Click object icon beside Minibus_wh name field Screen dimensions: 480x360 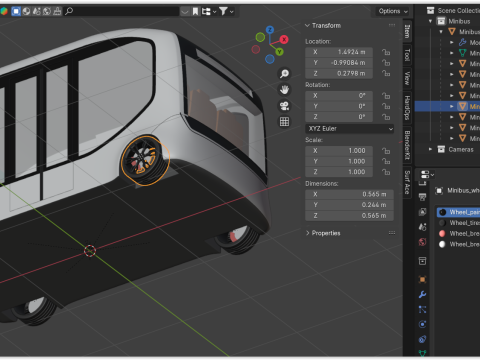click(439, 191)
